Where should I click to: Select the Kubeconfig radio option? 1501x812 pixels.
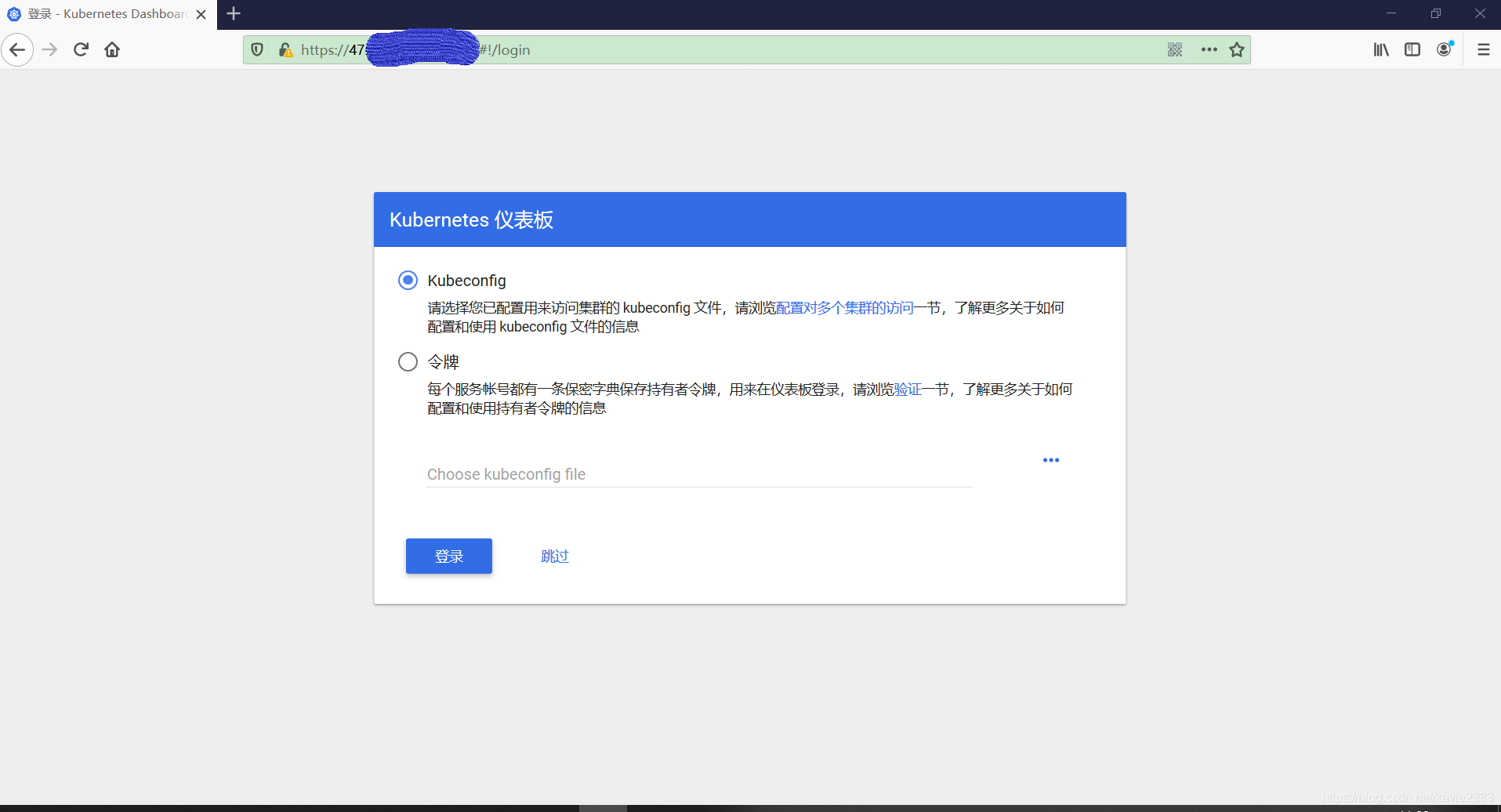408,281
